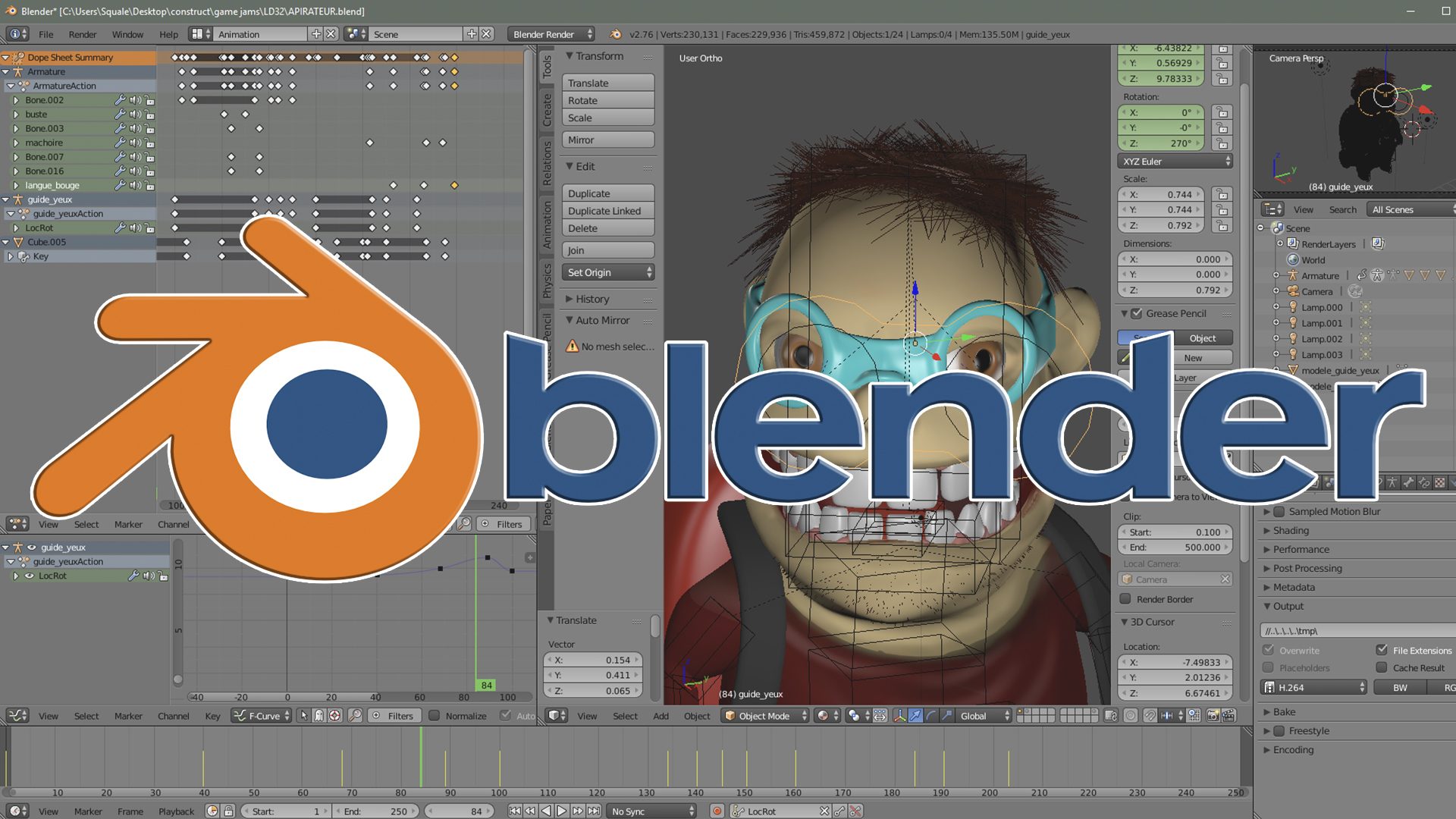Click the Timeline editor type icon
1456x819 pixels.
17,811
